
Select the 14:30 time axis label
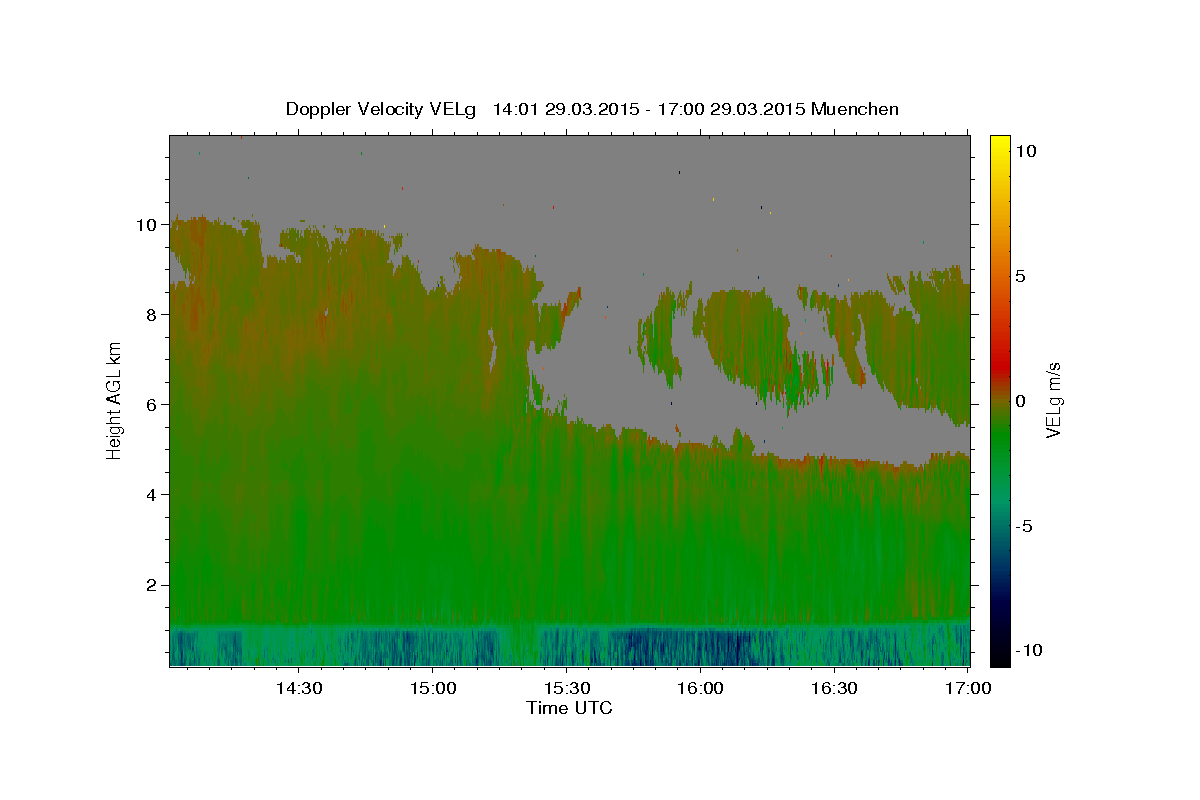click(299, 688)
